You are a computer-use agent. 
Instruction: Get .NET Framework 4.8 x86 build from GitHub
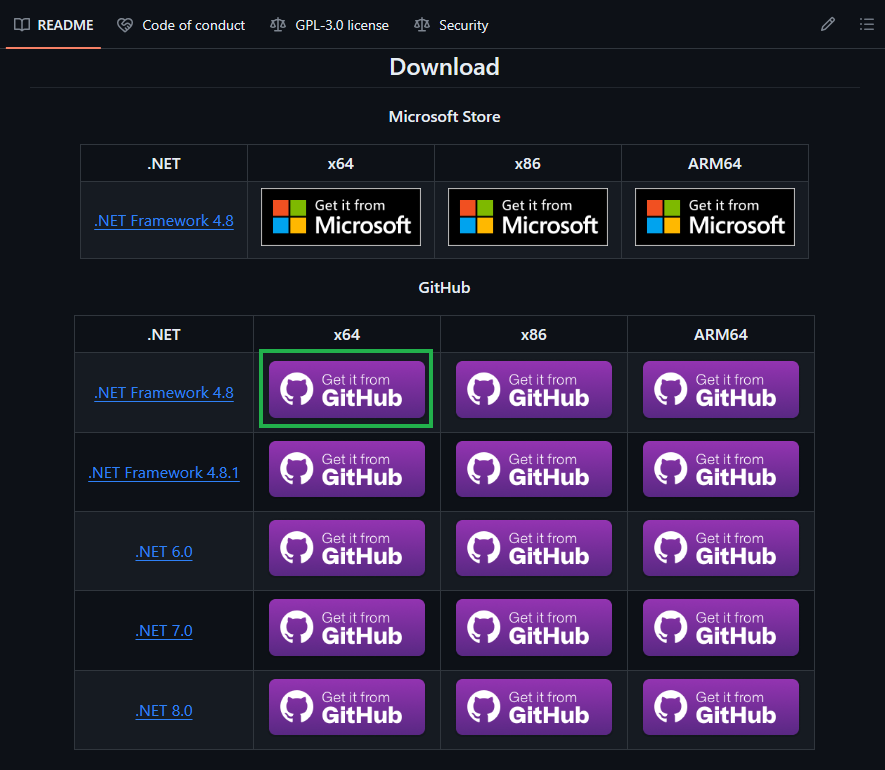(533, 390)
